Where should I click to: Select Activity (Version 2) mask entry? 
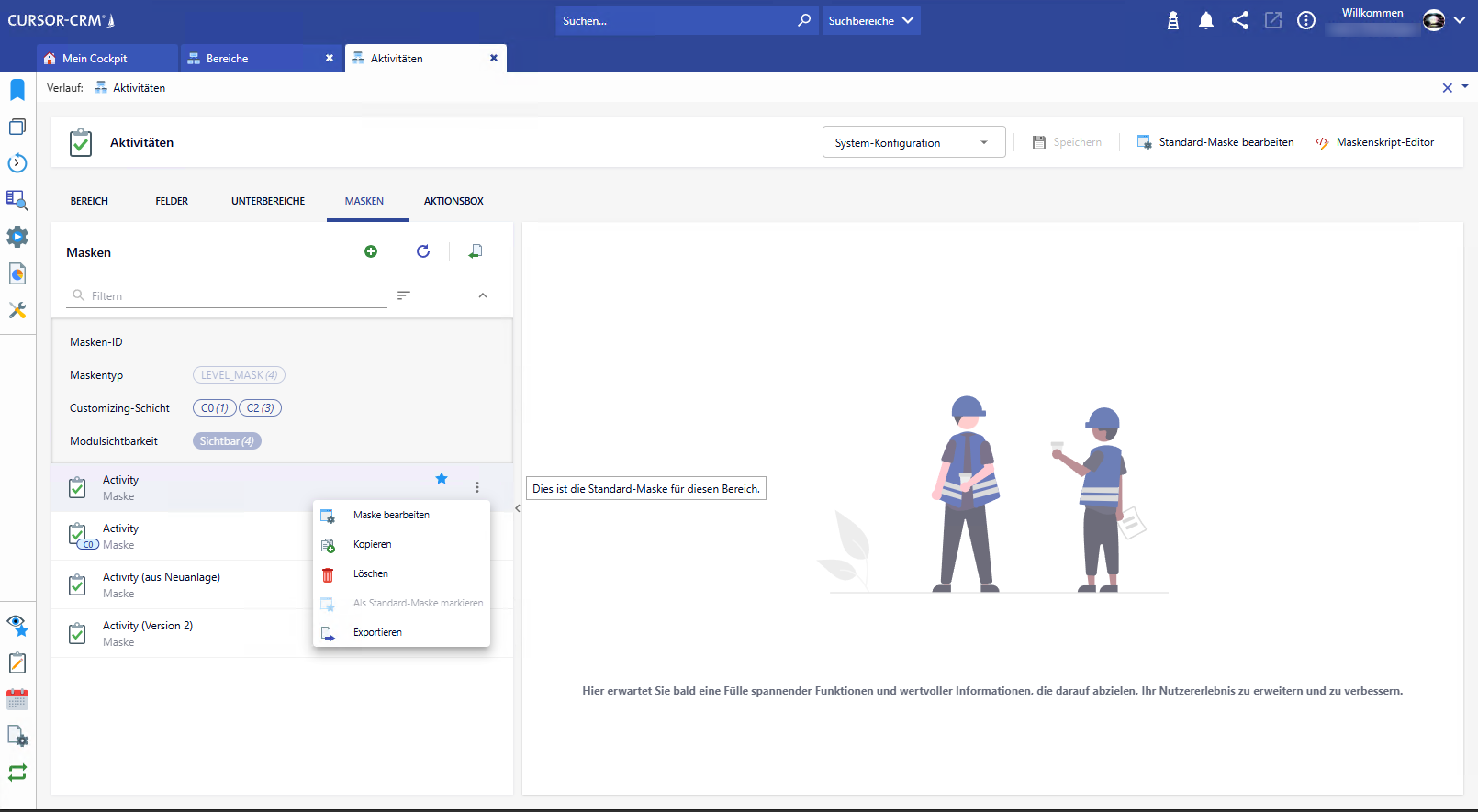pos(148,633)
